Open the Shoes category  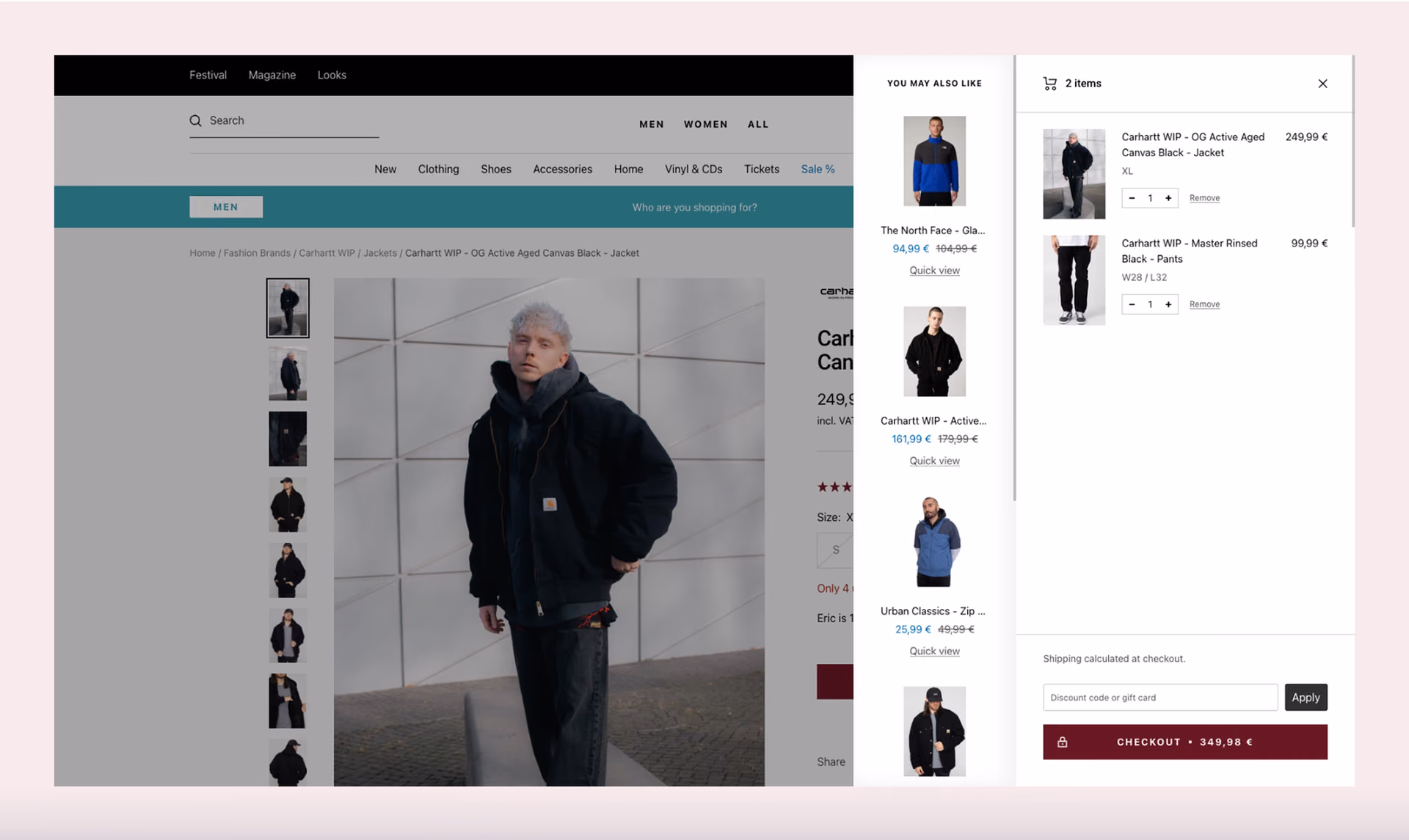pos(496,169)
